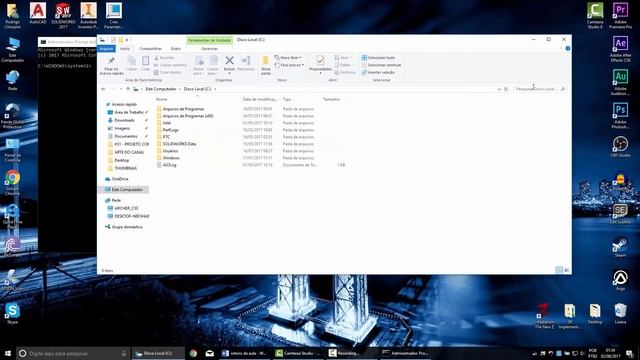Switch to the Compartilhar tab
This screenshot has width=640, height=360.
150,49
